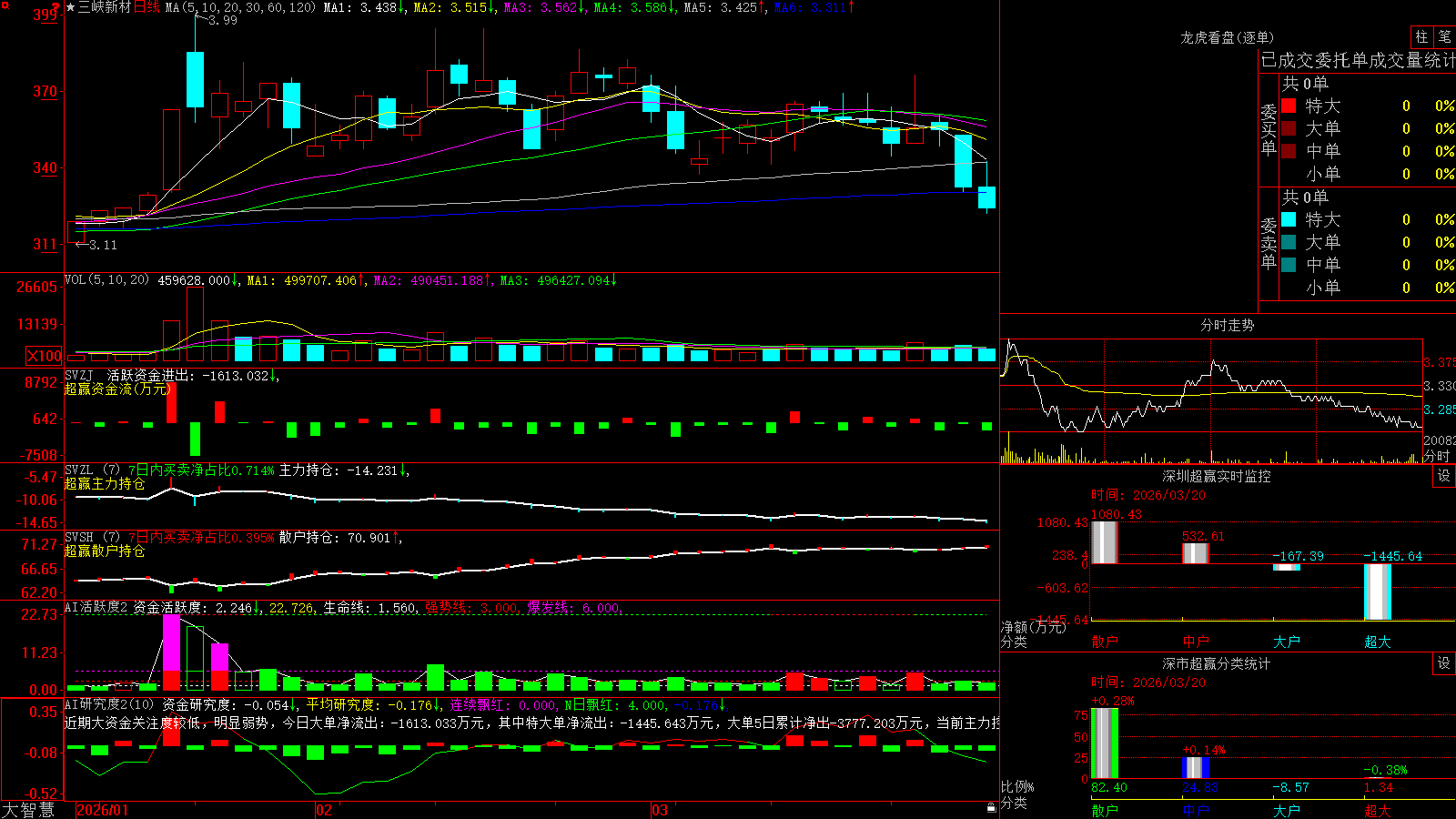
Task: Click the SVSH (7) indicator name
Action: tap(92, 538)
